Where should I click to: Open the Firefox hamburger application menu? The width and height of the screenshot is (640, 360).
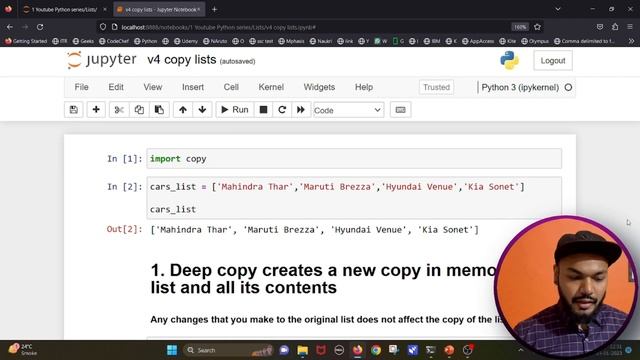[x=630, y=27]
